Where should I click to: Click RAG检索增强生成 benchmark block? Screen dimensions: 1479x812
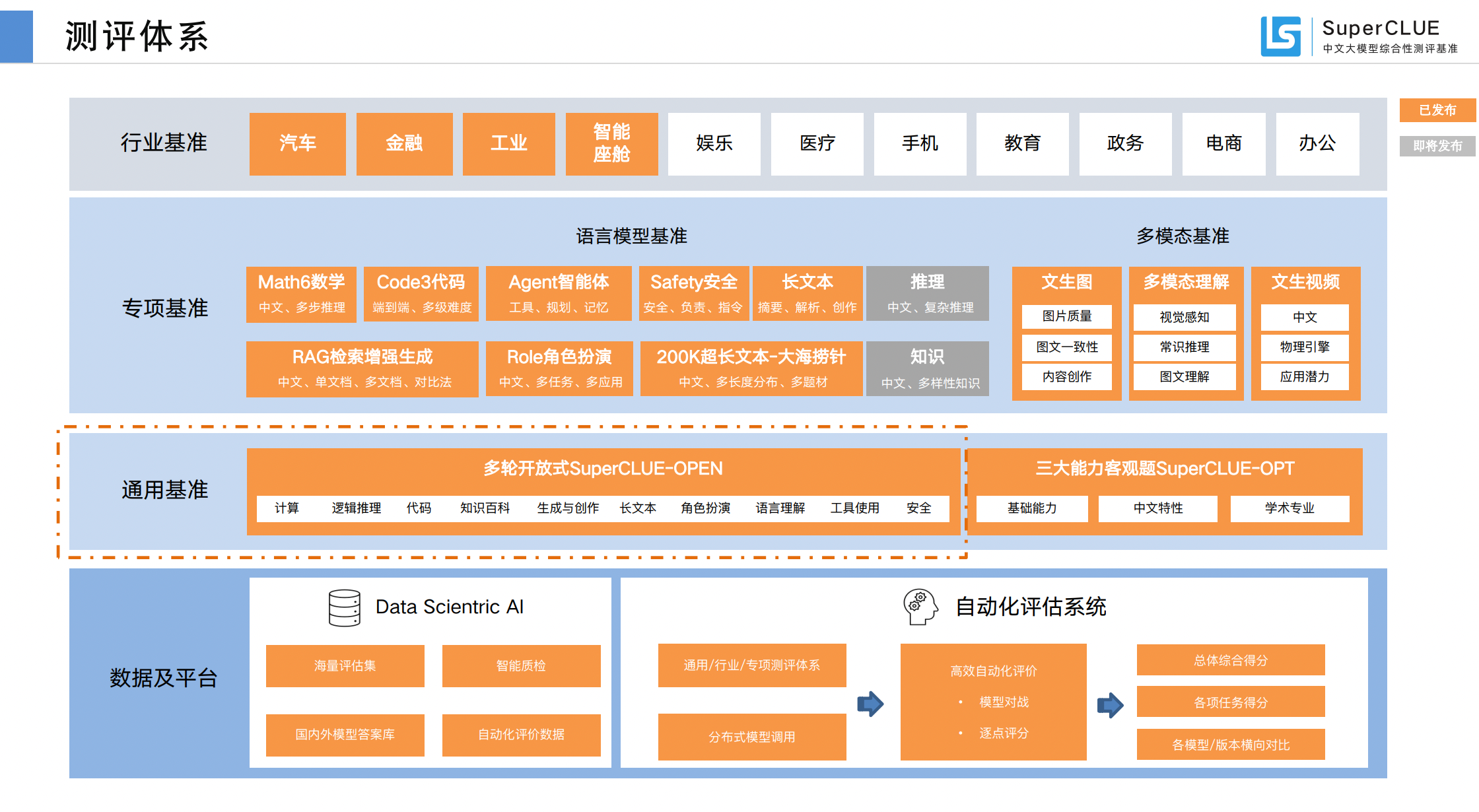point(362,368)
